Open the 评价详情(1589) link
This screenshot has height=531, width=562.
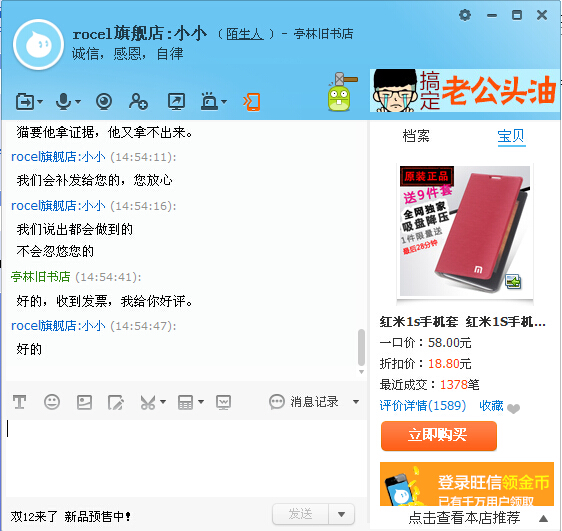[423, 406]
